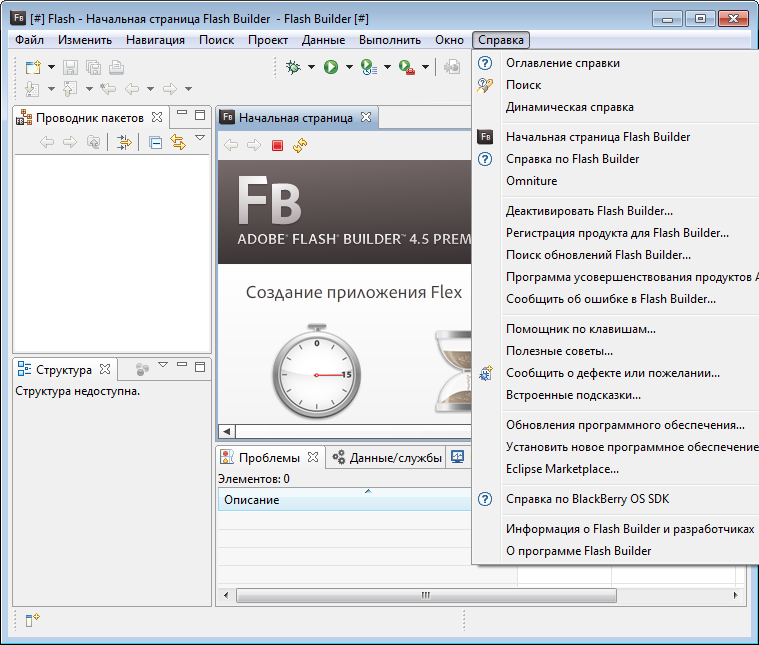Click the red Stop button on Start Page
Screen dimensions: 759x645
point(277,145)
